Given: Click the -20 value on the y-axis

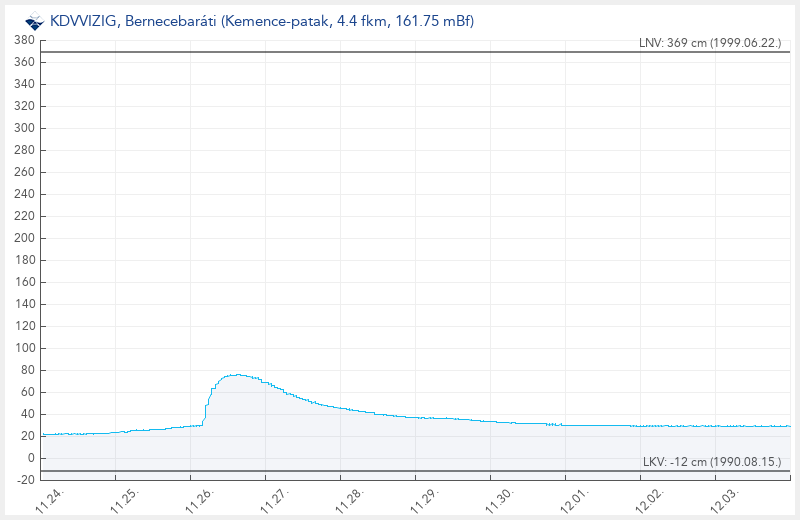Looking at the screenshot, I should (x=25, y=480).
